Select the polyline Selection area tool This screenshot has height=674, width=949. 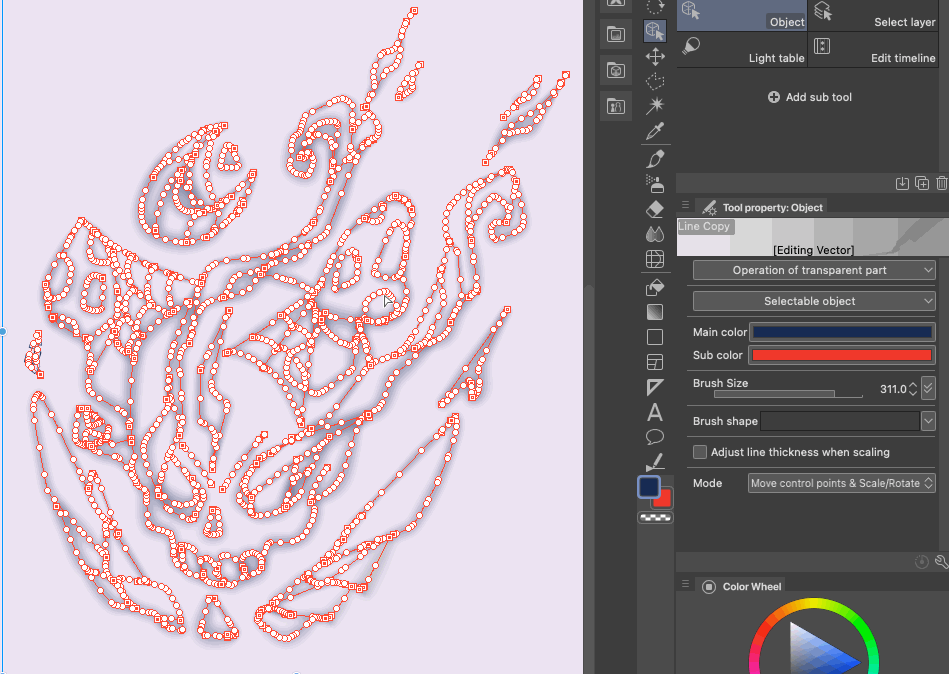tap(655, 81)
